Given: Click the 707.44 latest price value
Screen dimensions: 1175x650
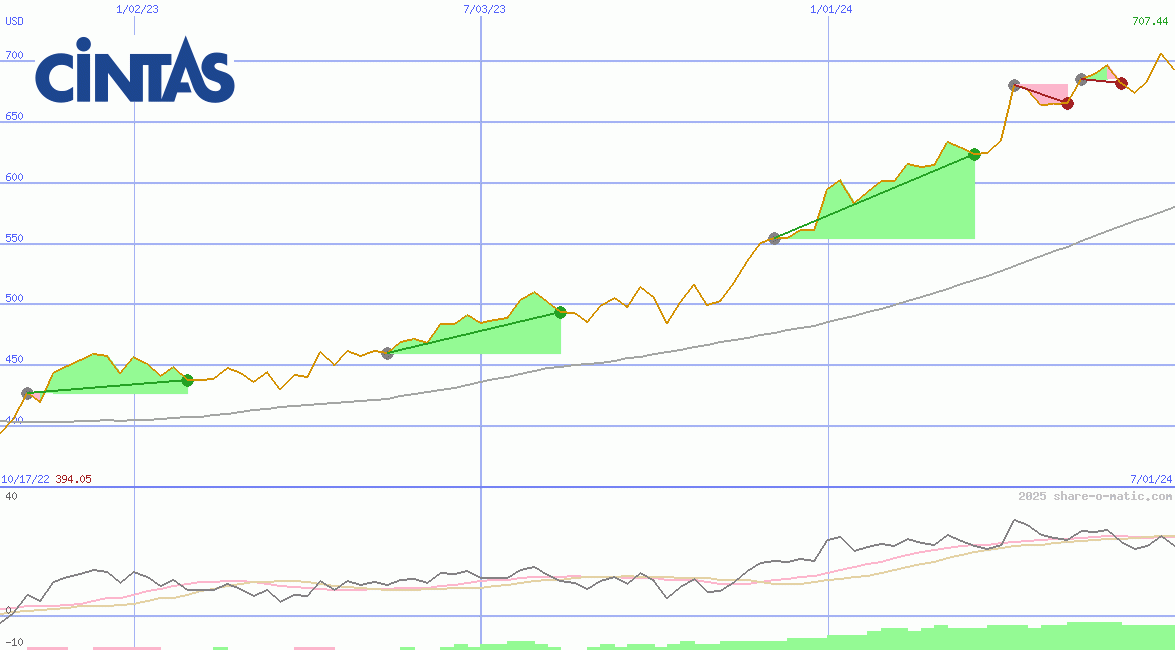Looking at the screenshot, I should pyautogui.click(x=1152, y=21).
